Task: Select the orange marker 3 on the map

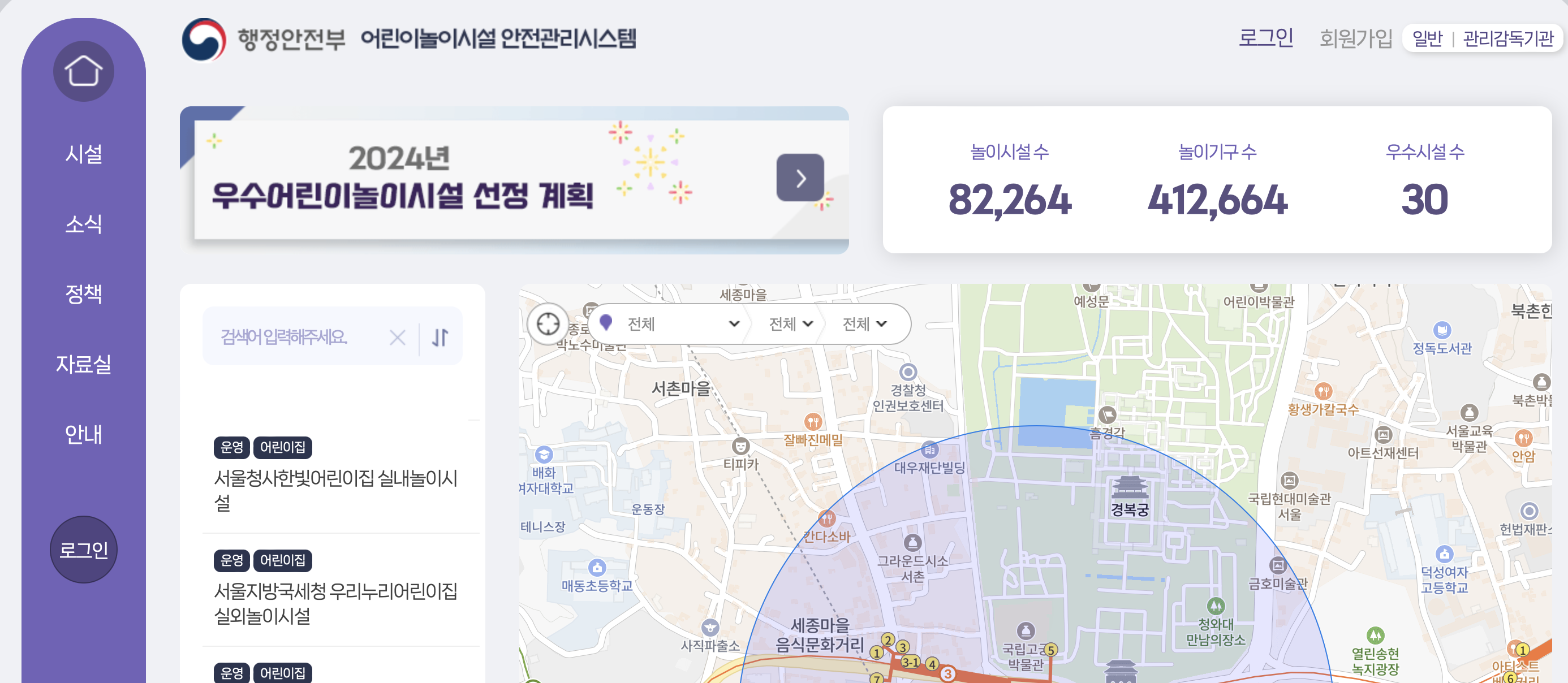Action: tap(947, 673)
